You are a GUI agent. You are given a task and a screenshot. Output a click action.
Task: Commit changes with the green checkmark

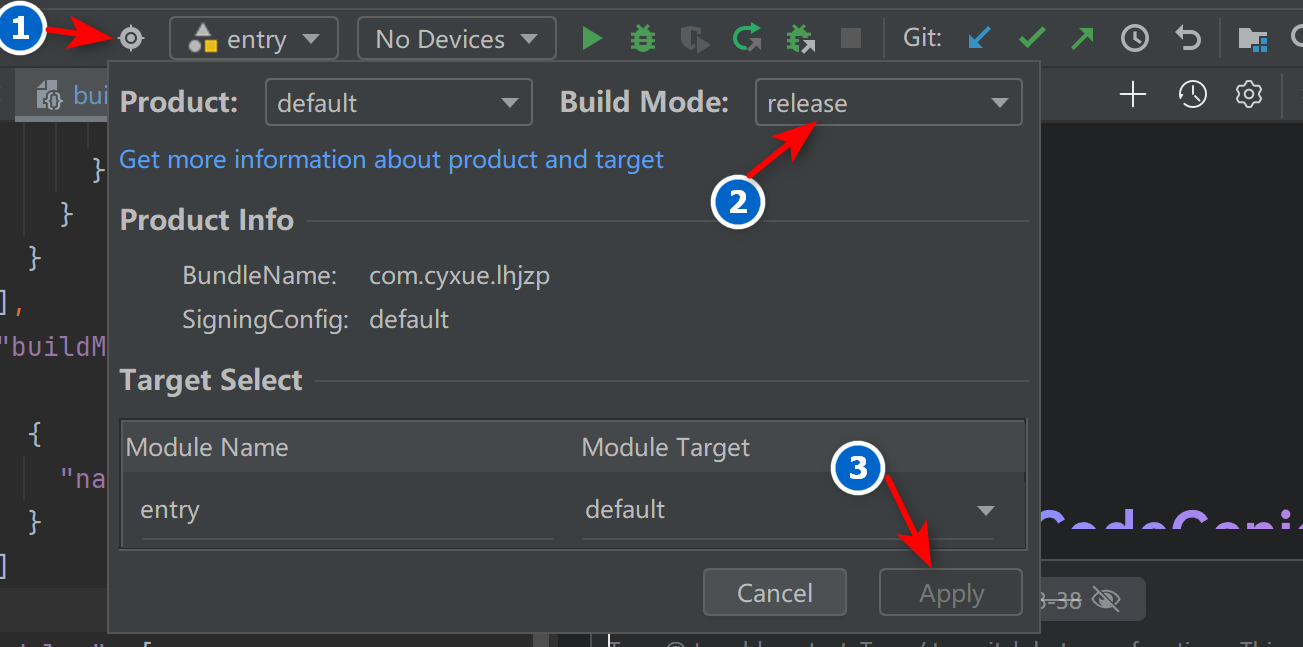tap(1032, 39)
